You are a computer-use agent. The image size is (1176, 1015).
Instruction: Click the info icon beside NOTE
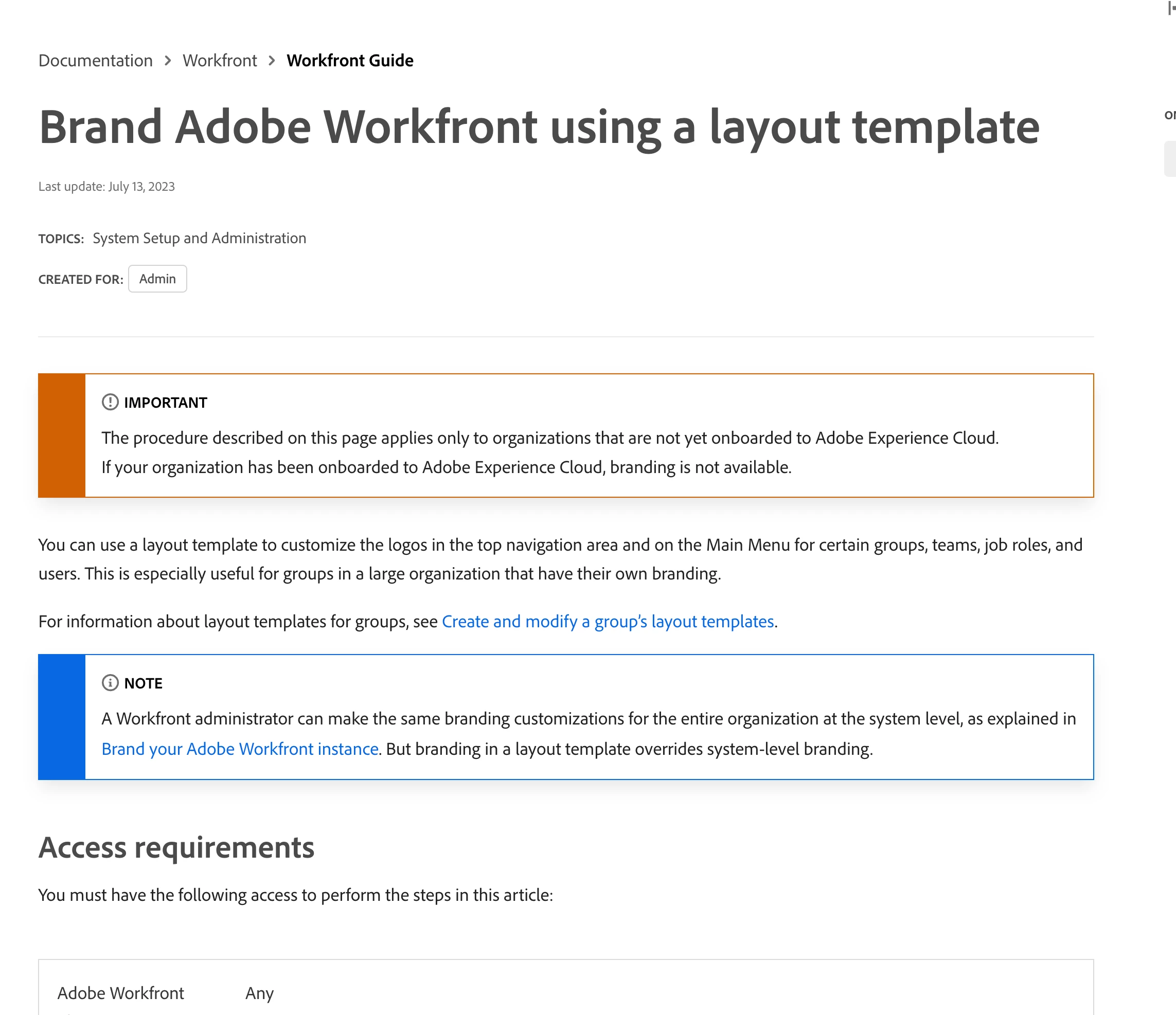[x=110, y=683]
